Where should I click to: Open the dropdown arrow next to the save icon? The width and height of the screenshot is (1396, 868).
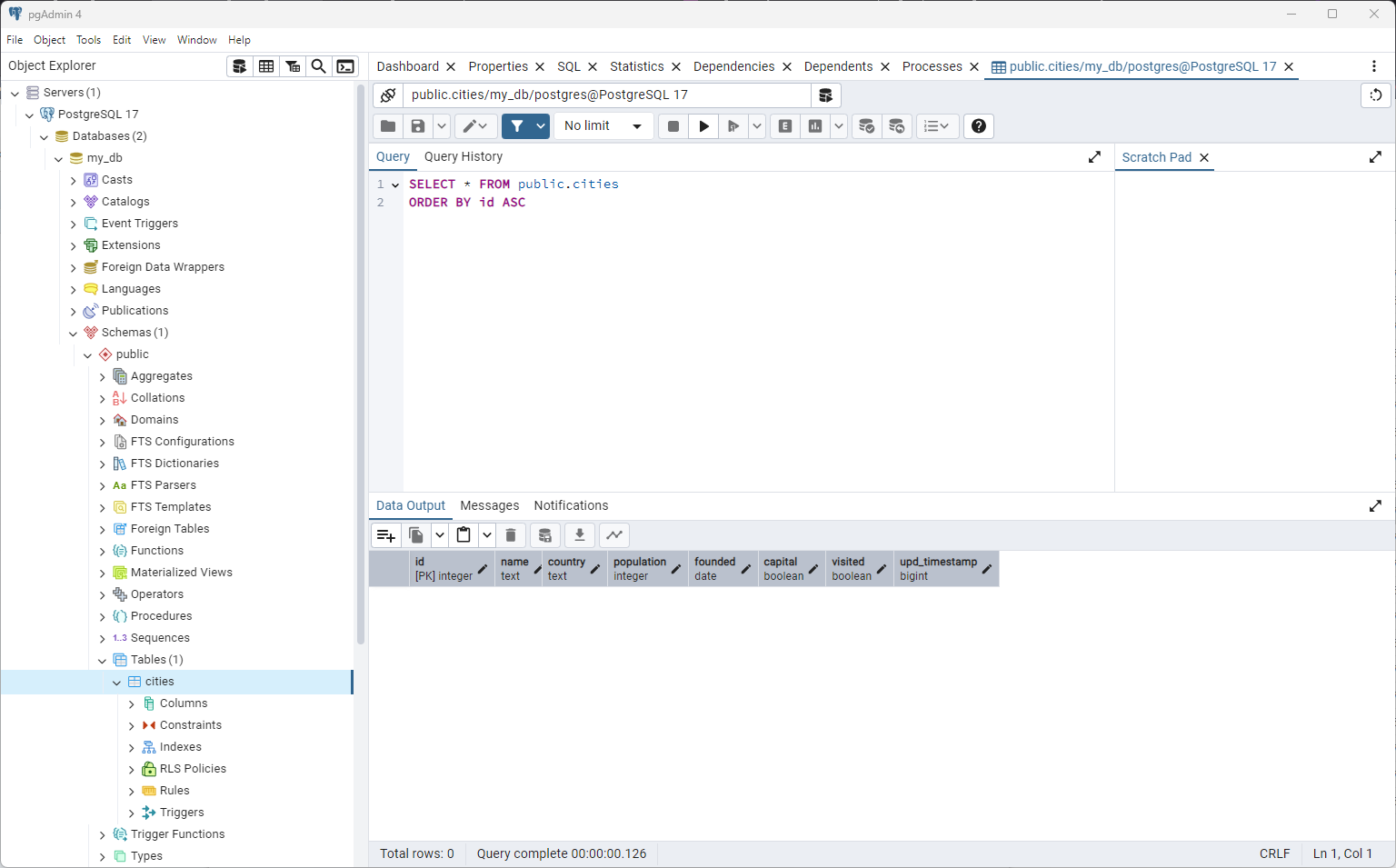click(x=442, y=126)
